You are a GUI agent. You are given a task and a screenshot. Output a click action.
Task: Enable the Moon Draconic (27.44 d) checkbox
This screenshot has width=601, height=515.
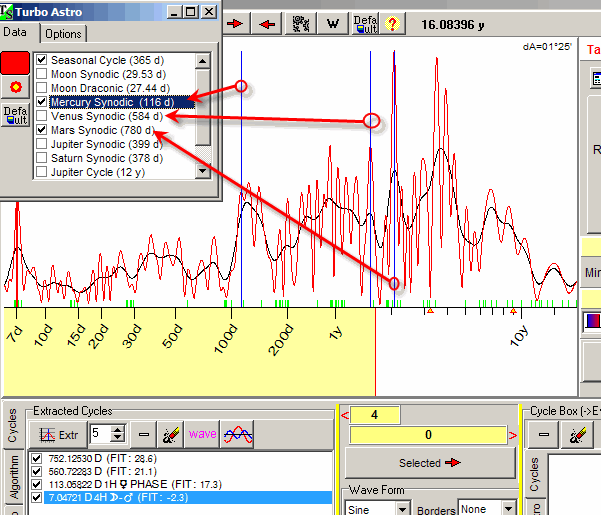point(41,88)
